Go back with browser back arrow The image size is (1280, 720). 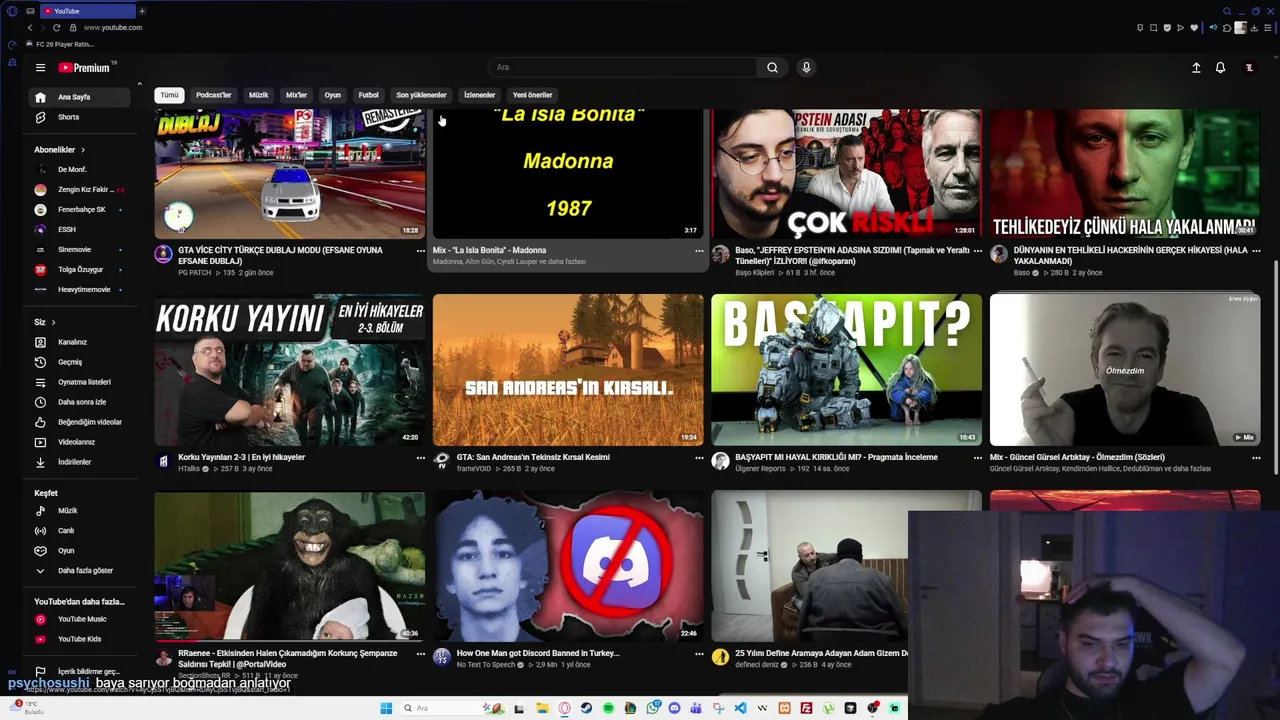tap(30, 28)
